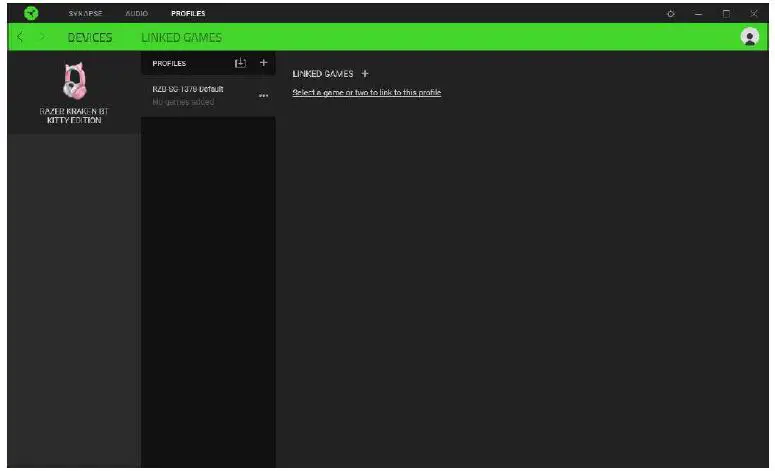Click the Razer Synapse logo icon
The height and width of the screenshot is (471, 775).
click(31, 13)
